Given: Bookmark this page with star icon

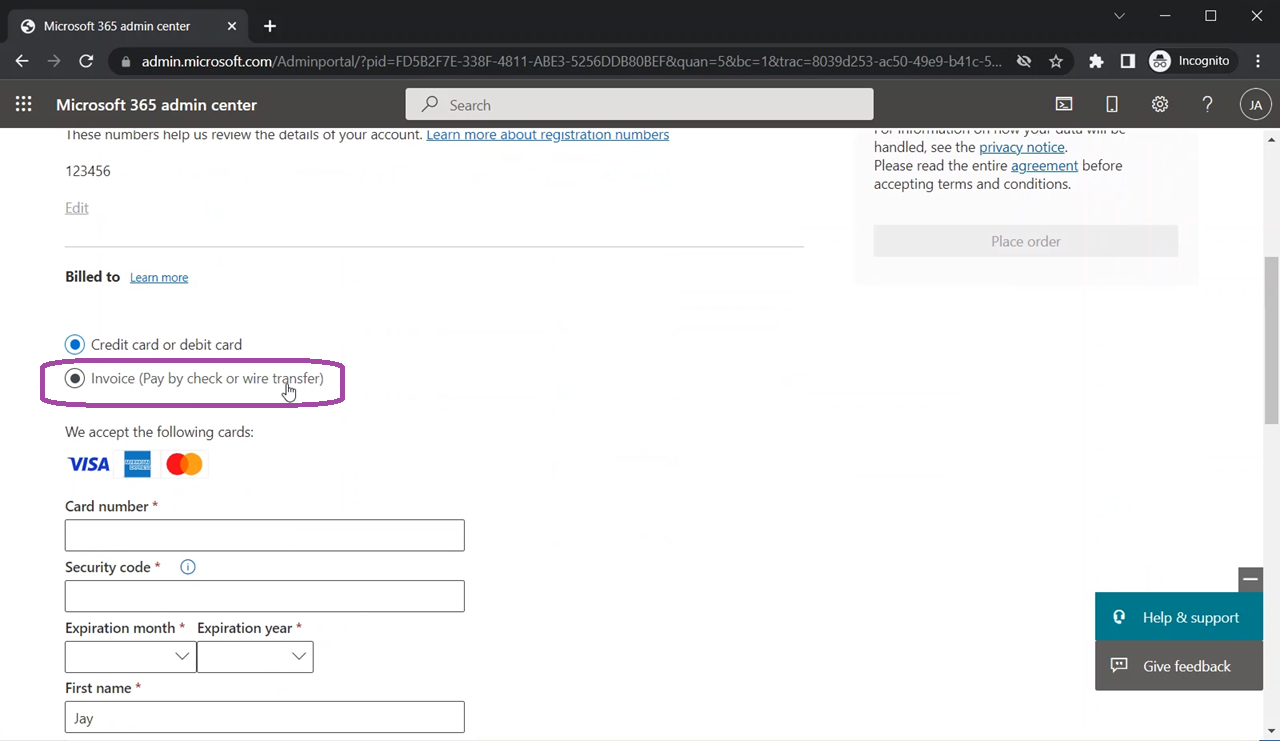Looking at the screenshot, I should point(1056,61).
